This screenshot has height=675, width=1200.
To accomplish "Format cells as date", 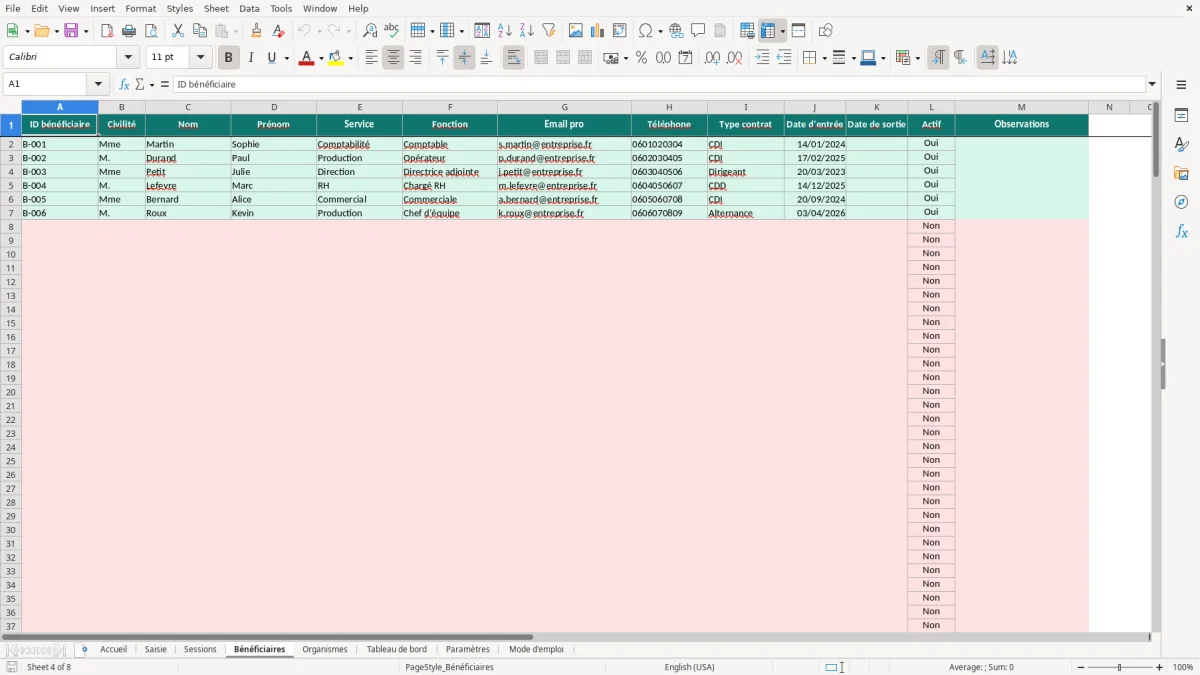I will tap(685, 58).
